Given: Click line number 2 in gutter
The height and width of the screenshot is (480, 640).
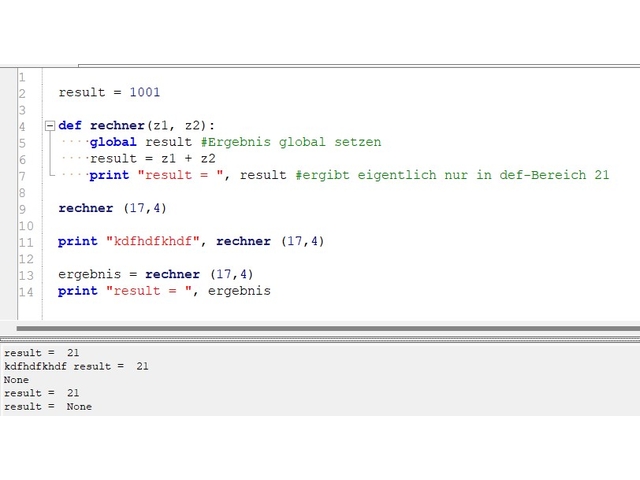Looking at the screenshot, I should 22,93.
